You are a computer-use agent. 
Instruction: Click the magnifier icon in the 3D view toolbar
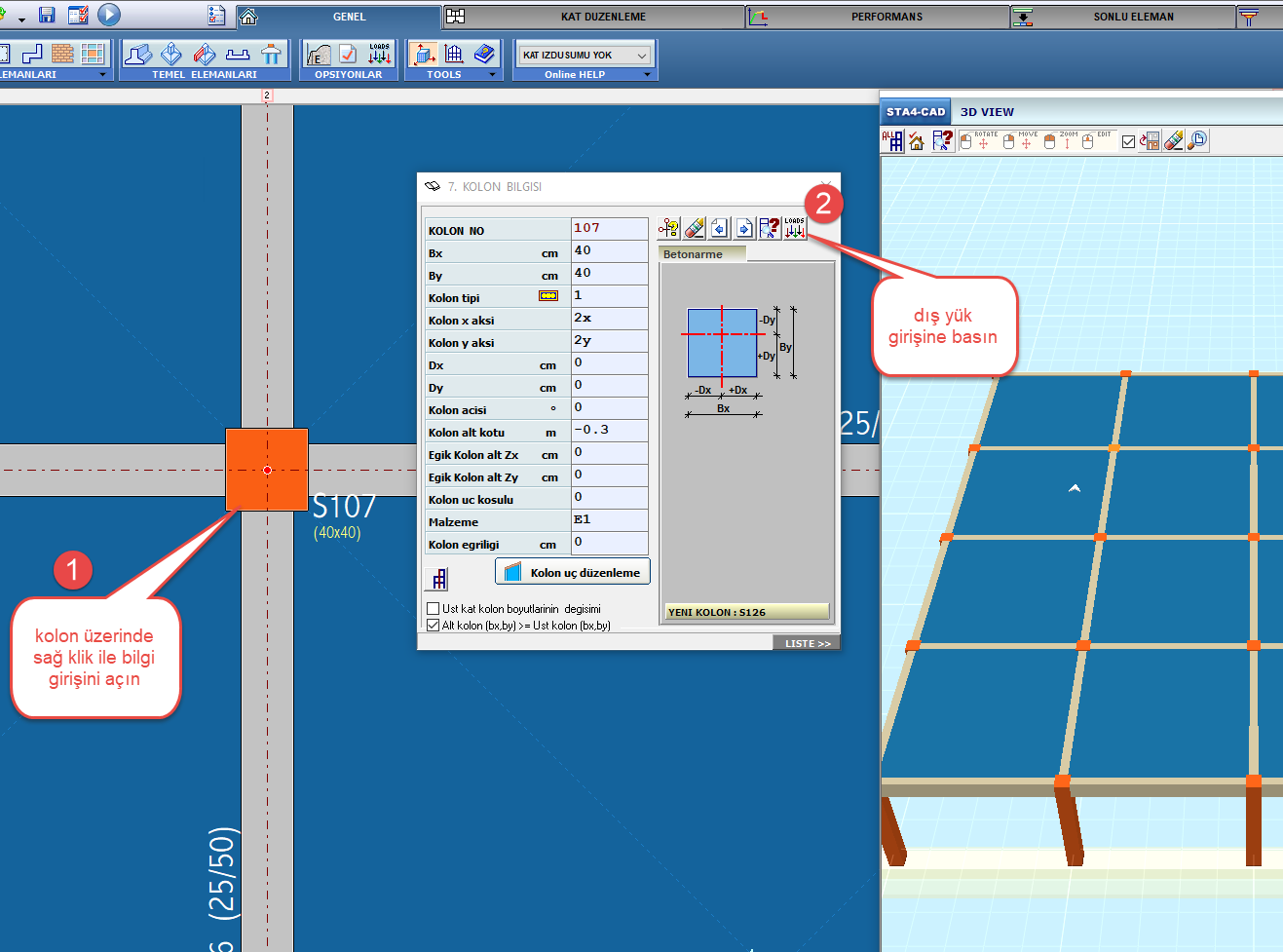[1197, 141]
